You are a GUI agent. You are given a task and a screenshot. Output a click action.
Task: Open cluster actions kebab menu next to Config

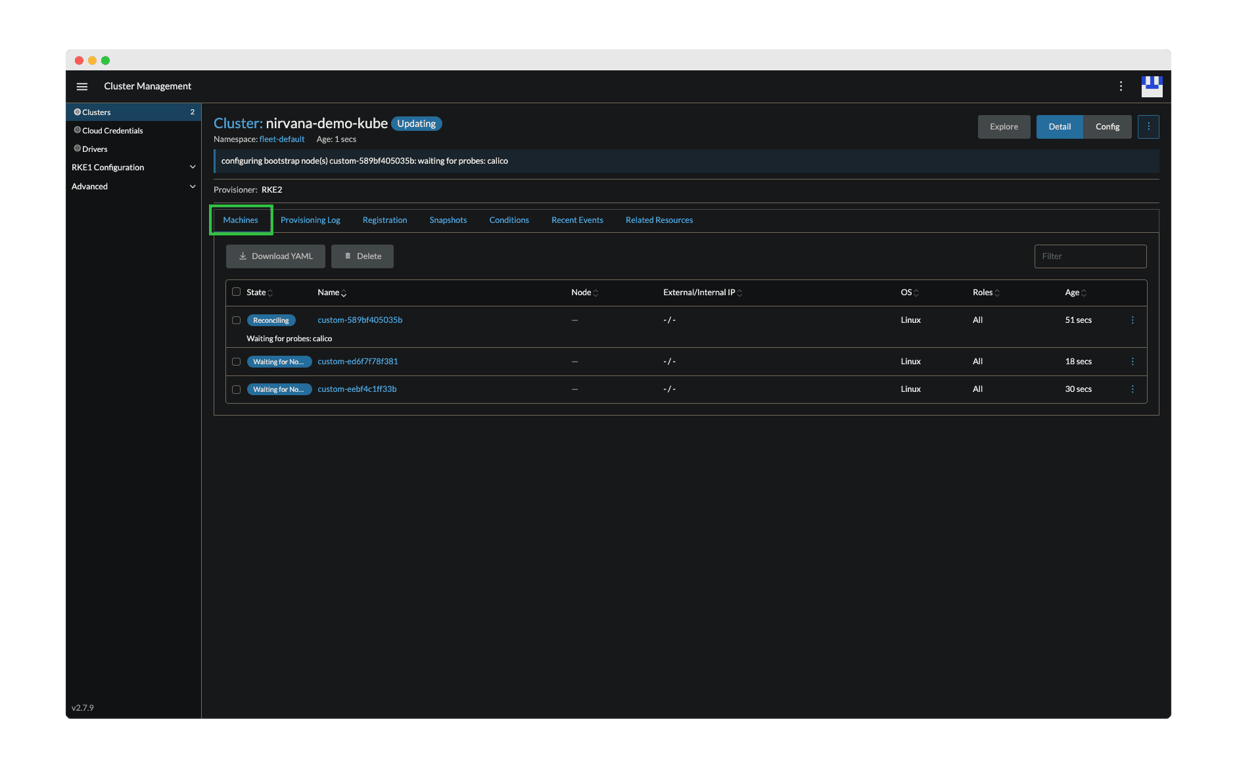point(1148,127)
